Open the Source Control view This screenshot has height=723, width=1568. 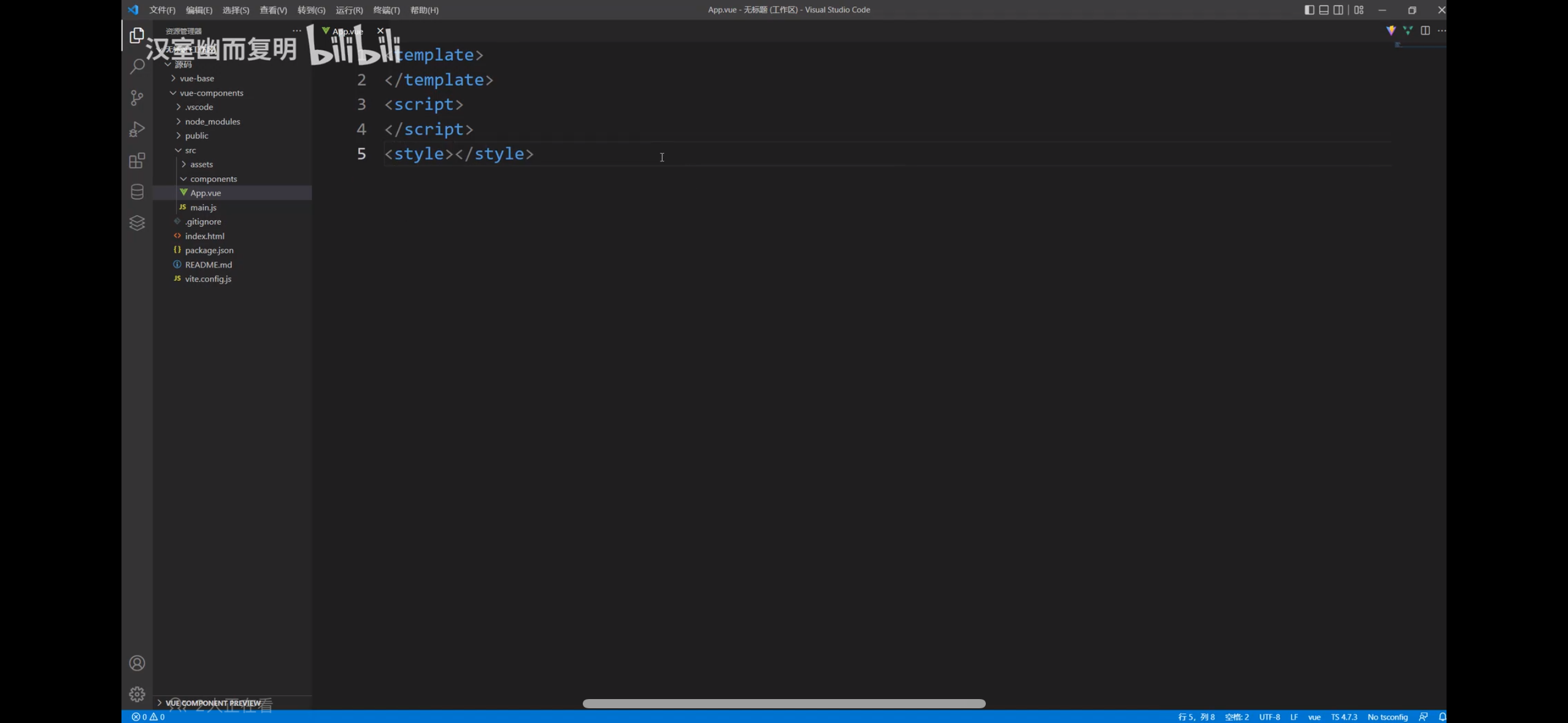(x=137, y=98)
